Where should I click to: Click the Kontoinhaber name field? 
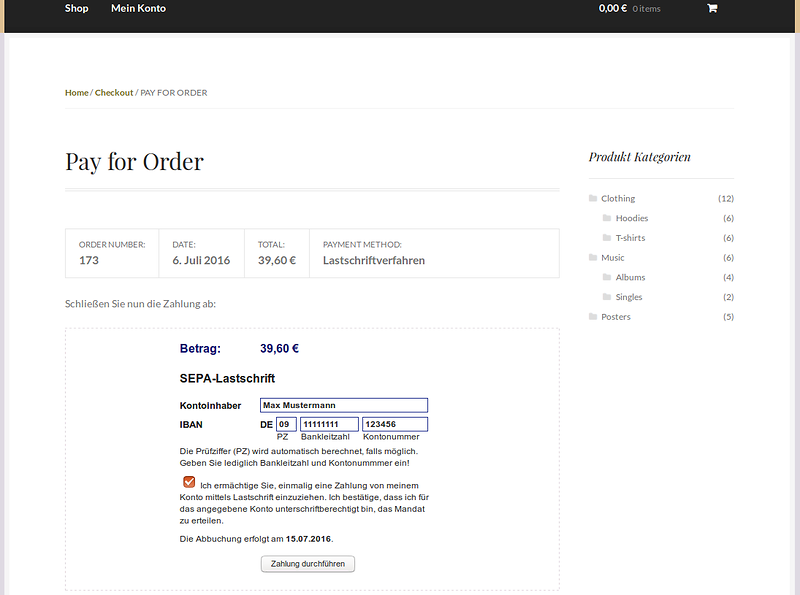point(343,405)
